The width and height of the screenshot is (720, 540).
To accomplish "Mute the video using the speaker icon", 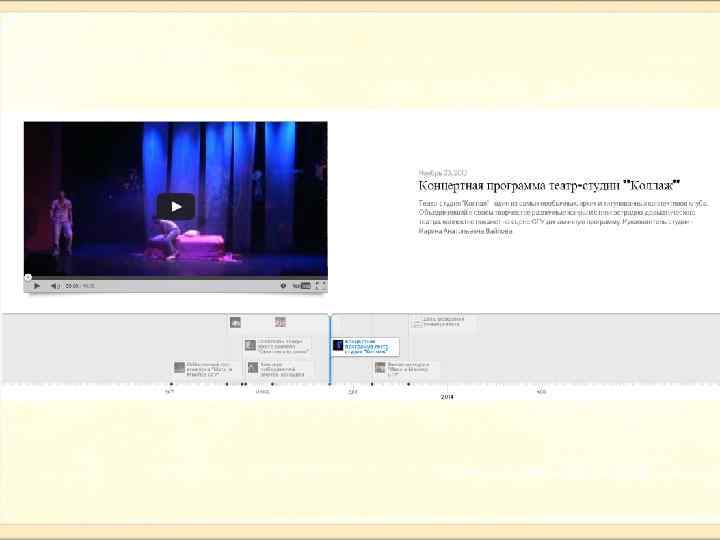I will pos(55,286).
